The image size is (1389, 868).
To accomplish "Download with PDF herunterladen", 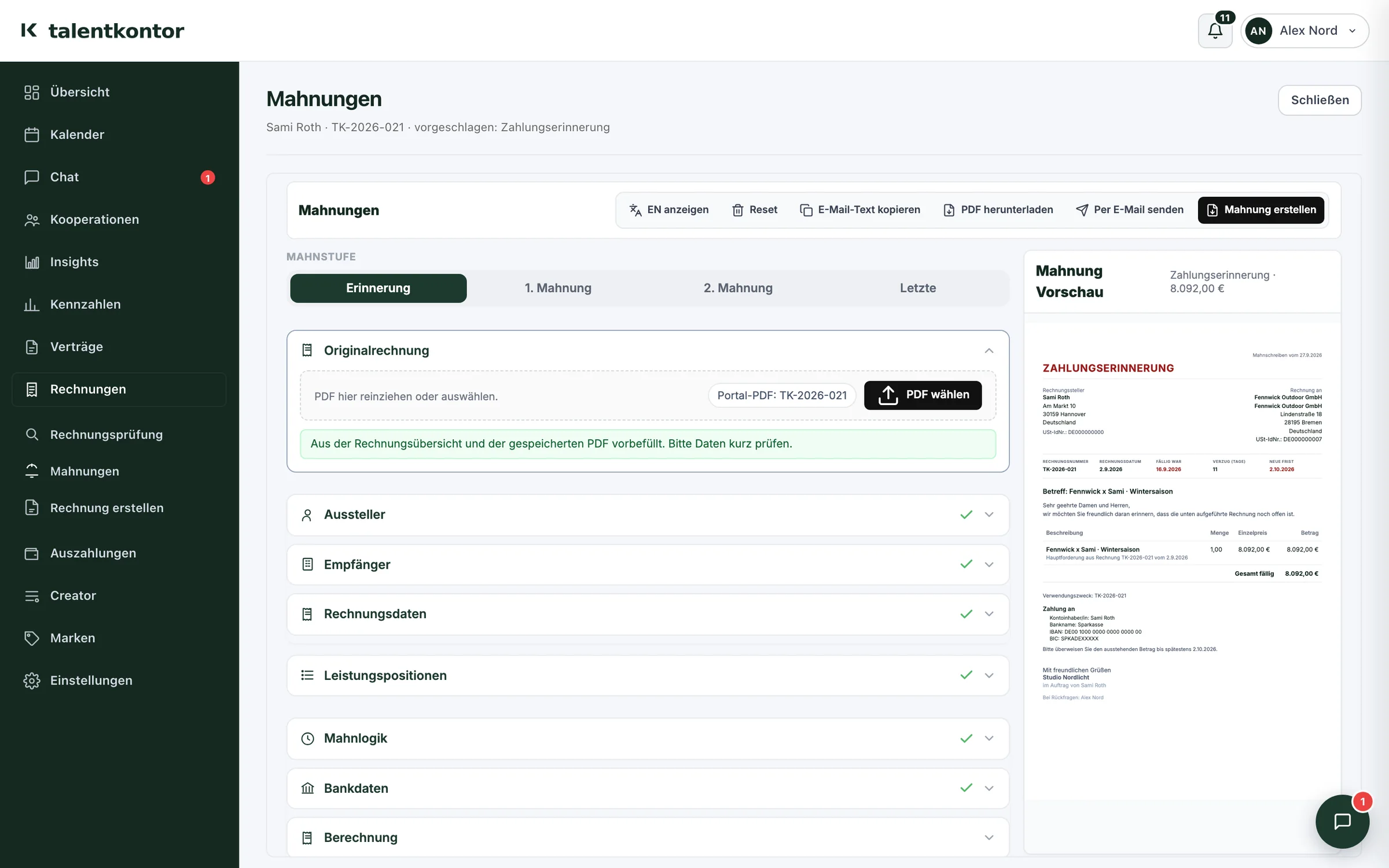I will pyautogui.click(x=998, y=210).
